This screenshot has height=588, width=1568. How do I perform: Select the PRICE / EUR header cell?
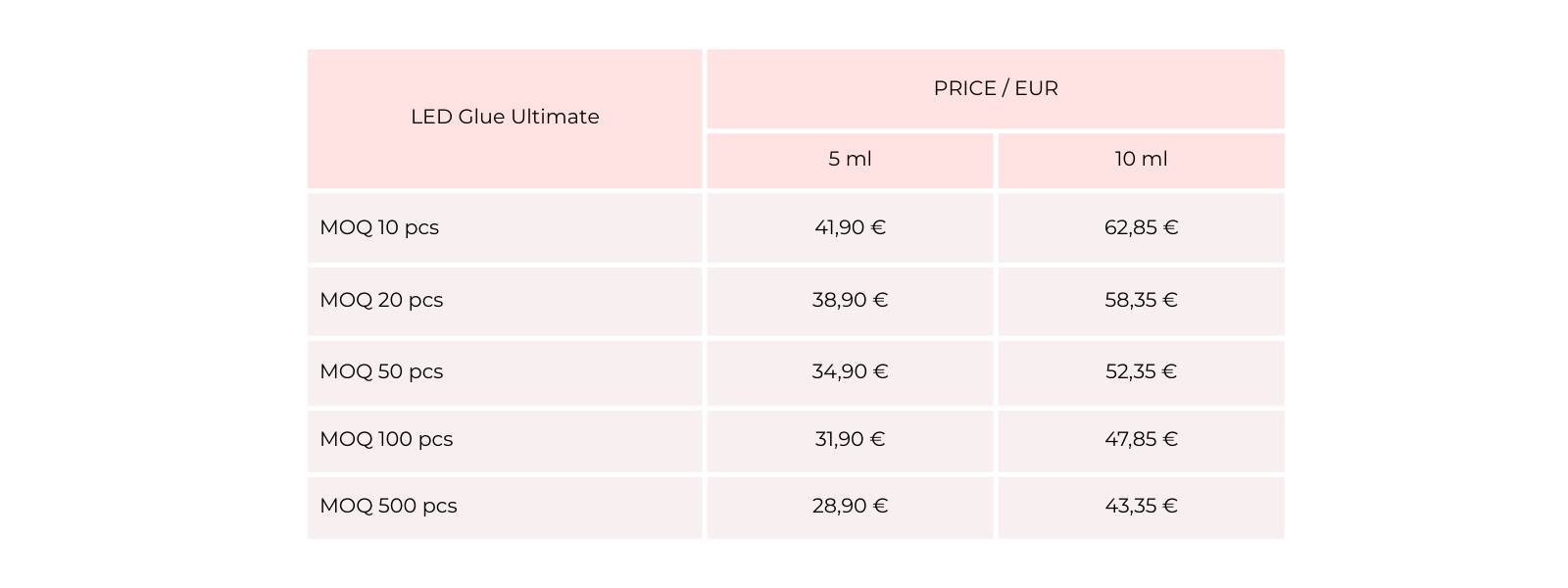point(996,88)
